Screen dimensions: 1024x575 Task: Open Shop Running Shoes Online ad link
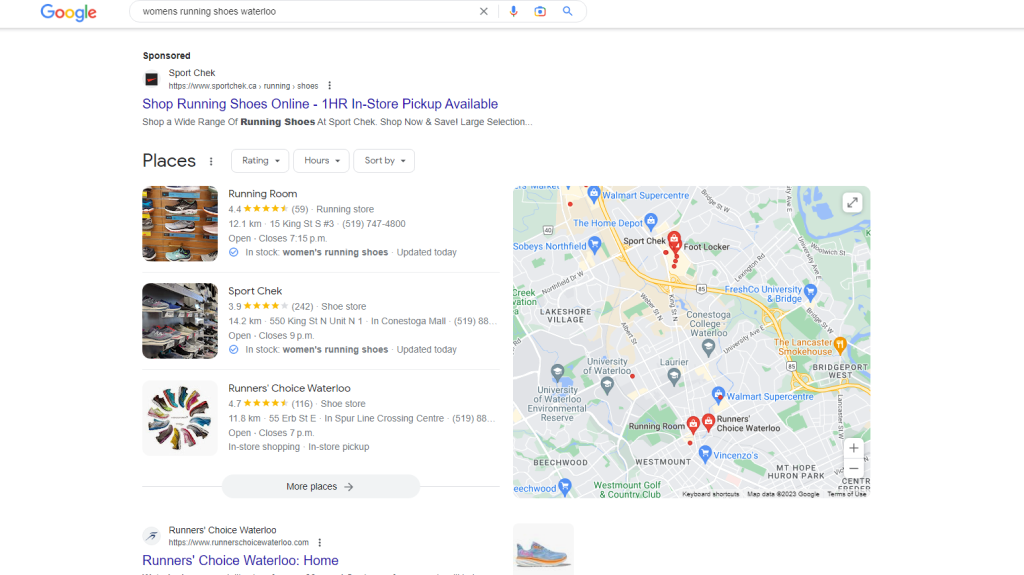point(320,104)
